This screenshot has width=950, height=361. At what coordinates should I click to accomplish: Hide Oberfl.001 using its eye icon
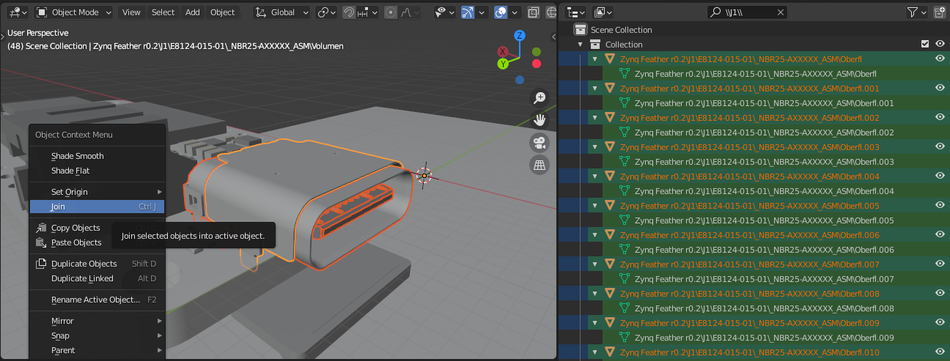coord(940,88)
